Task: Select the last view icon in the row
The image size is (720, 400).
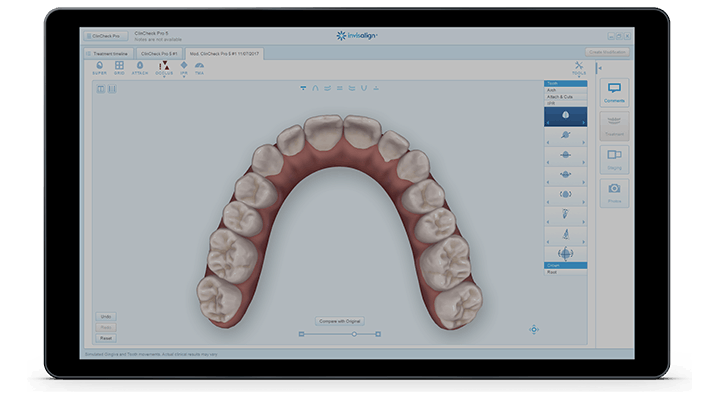Action: coord(376,88)
